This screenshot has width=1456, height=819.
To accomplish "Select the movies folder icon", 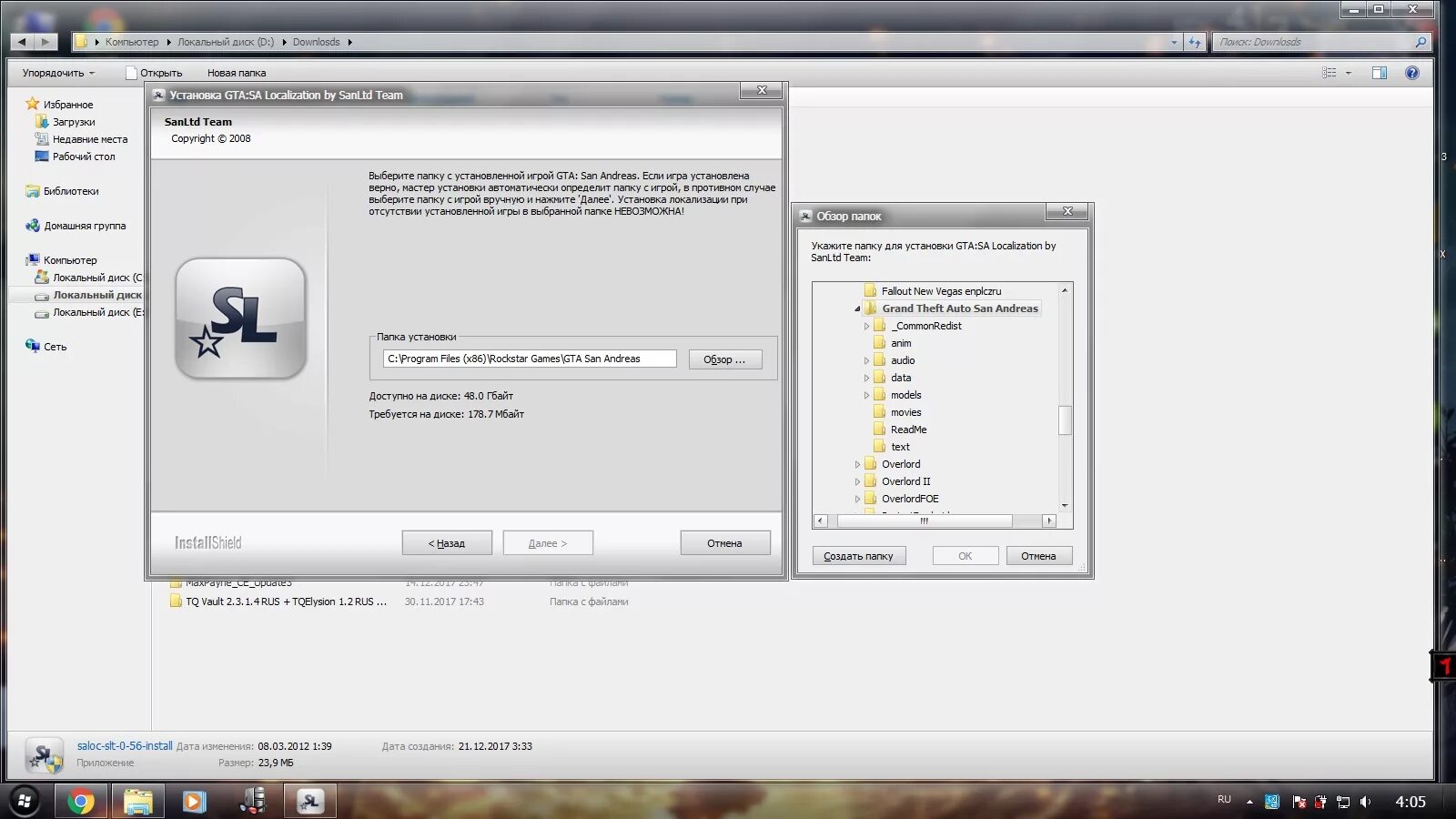I will pyautogui.click(x=880, y=412).
